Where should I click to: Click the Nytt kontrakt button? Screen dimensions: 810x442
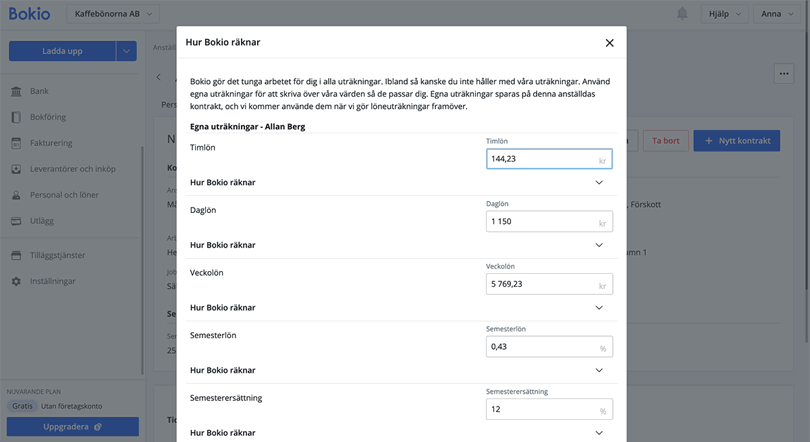pyautogui.click(x=736, y=141)
